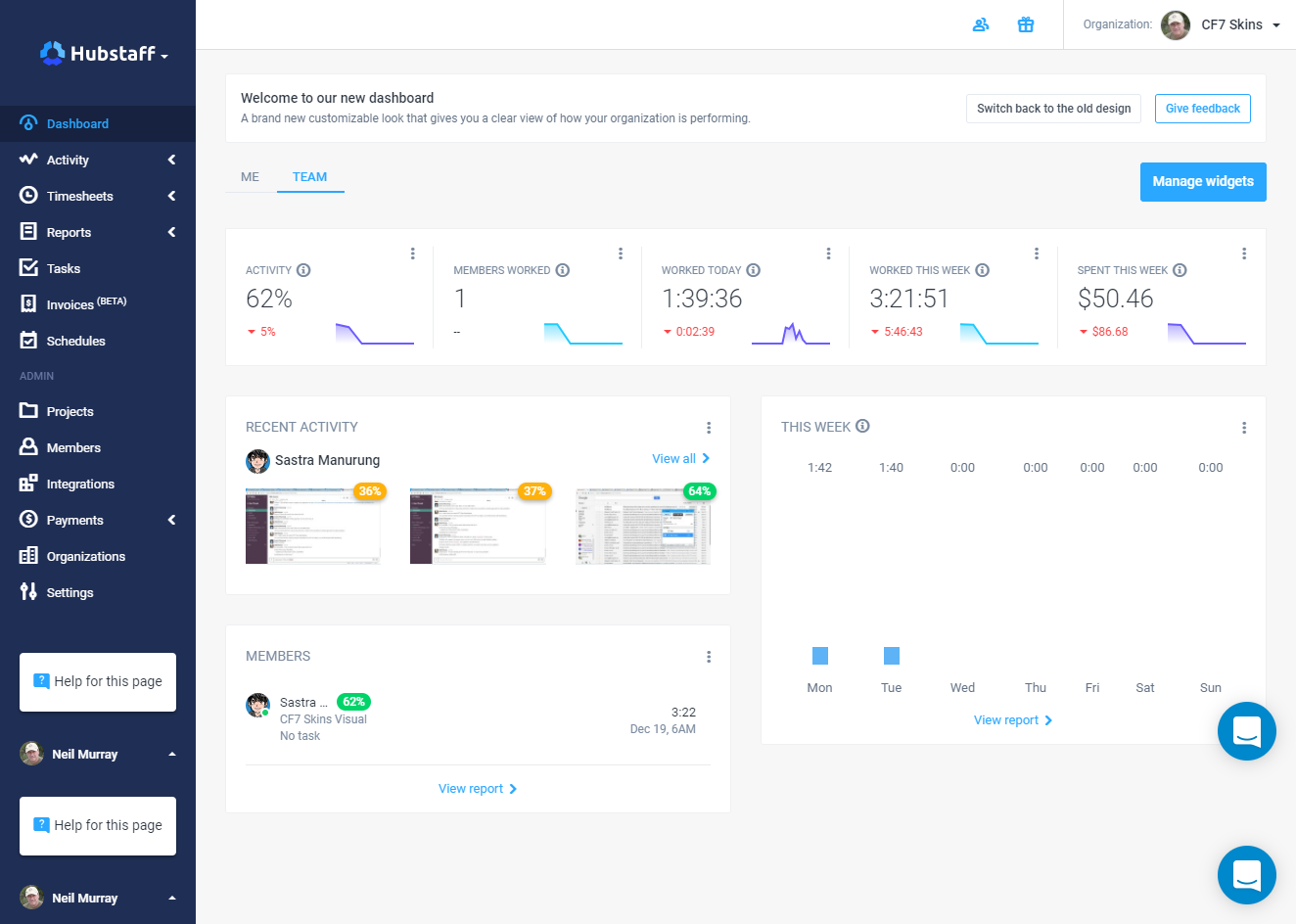Open the screenshot thumbnail marked 64%
Image resolution: width=1296 pixels, height=924 pixels.
tap(642, 527)
